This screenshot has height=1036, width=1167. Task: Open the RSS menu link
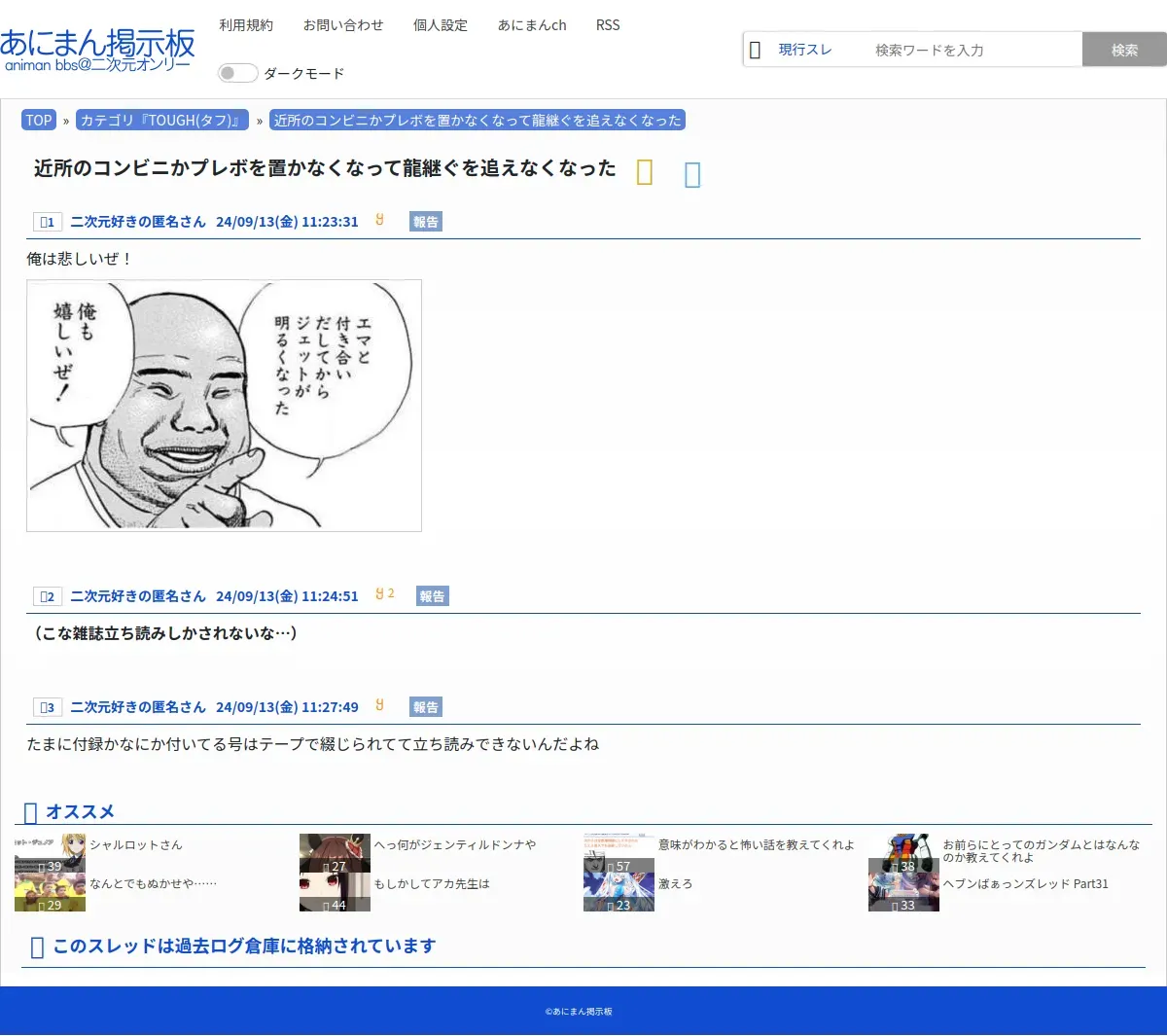[x=608, y=25]
